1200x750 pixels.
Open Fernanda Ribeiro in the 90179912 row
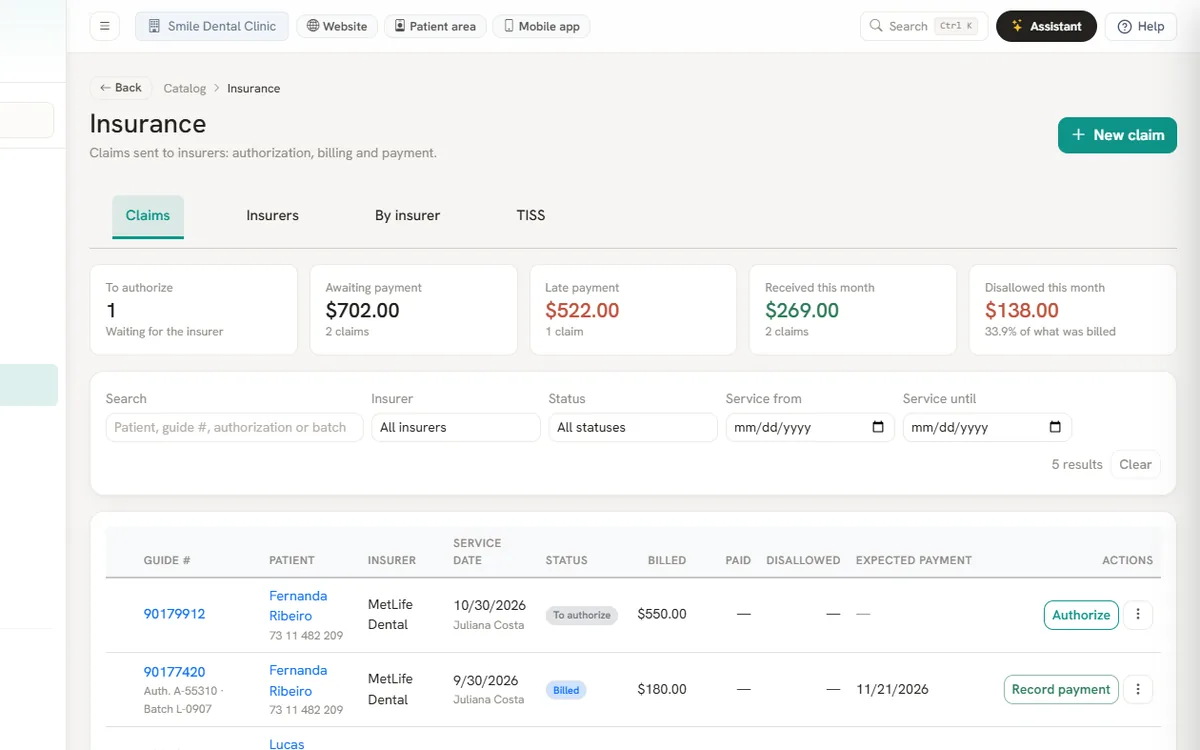(298, 606)
